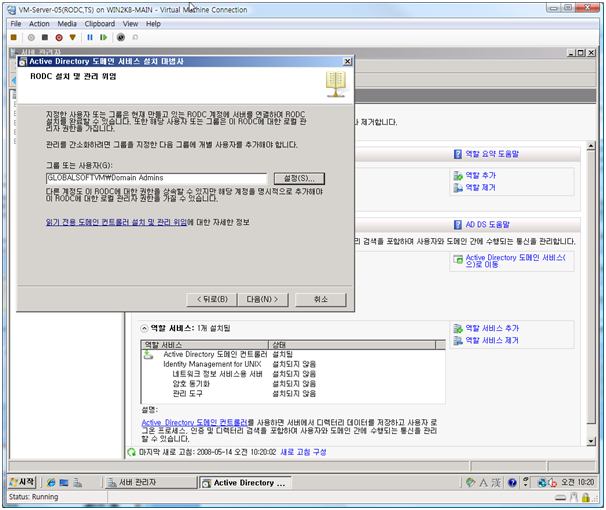The image size is (606, 510).
Task: Click the Snapshot toolbar icon
Action: tap(121, 37)
